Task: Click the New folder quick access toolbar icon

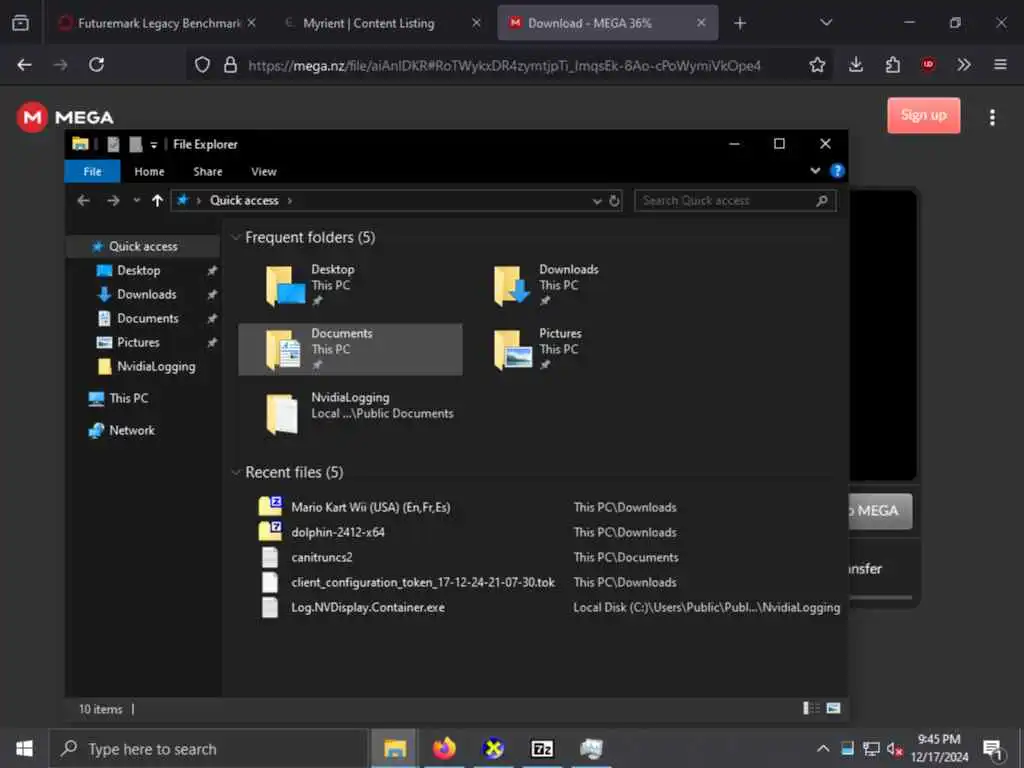Action: [136, 144]
